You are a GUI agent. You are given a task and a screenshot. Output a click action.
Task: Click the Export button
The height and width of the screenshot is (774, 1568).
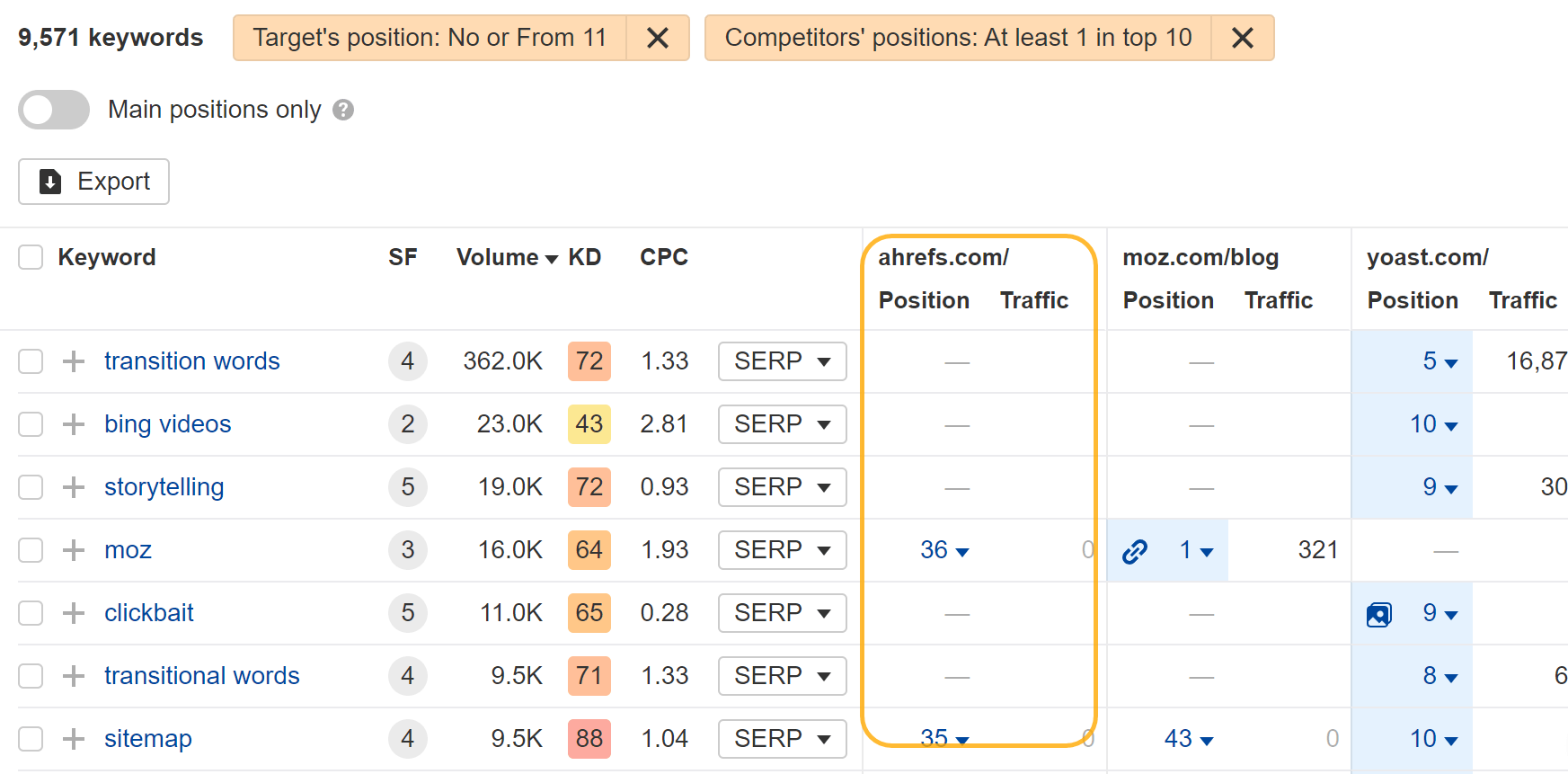click(94, 182)
